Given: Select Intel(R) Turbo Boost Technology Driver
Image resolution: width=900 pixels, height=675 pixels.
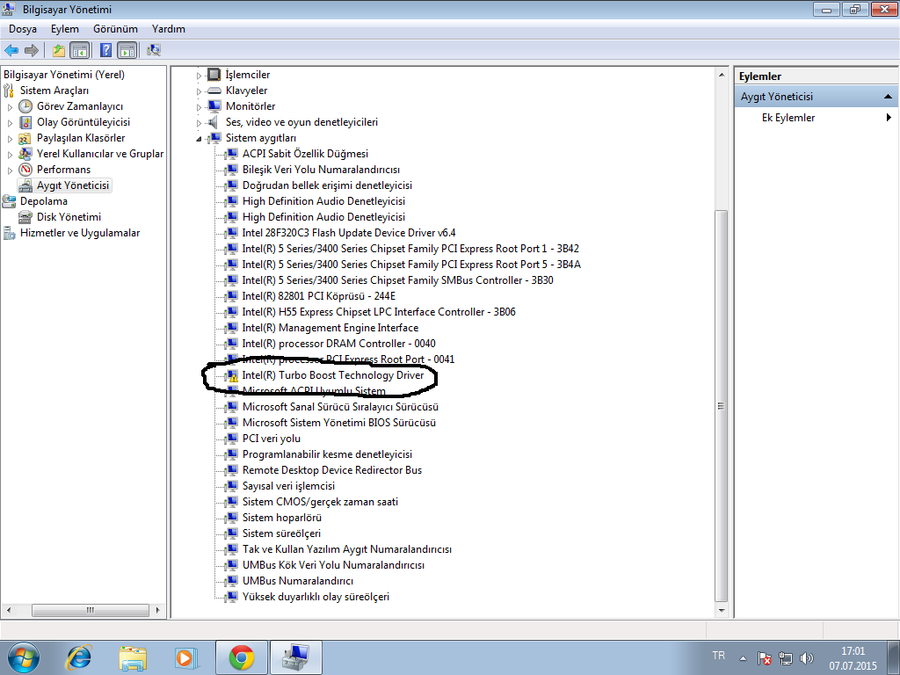Looking at the screenshot, I should (x=333, y=375).
